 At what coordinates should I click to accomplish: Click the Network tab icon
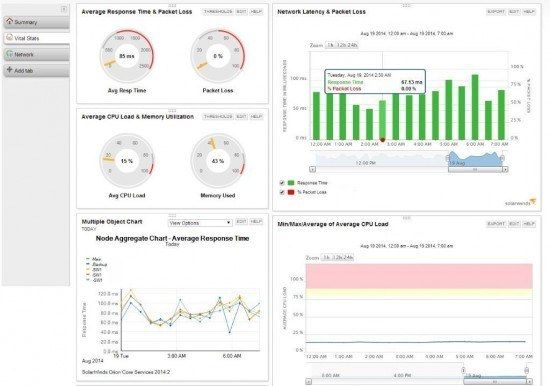tap(9, 54)
